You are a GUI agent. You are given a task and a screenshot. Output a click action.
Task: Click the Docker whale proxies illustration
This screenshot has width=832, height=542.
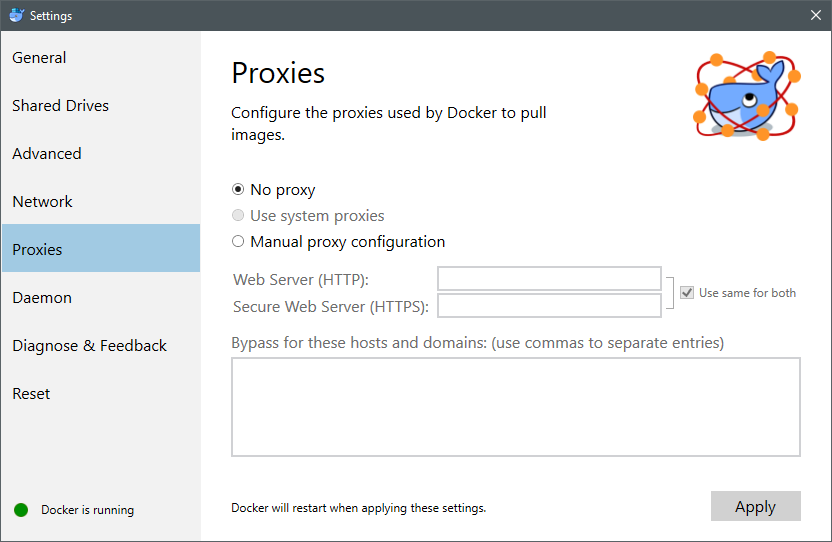tap(747, 96)
